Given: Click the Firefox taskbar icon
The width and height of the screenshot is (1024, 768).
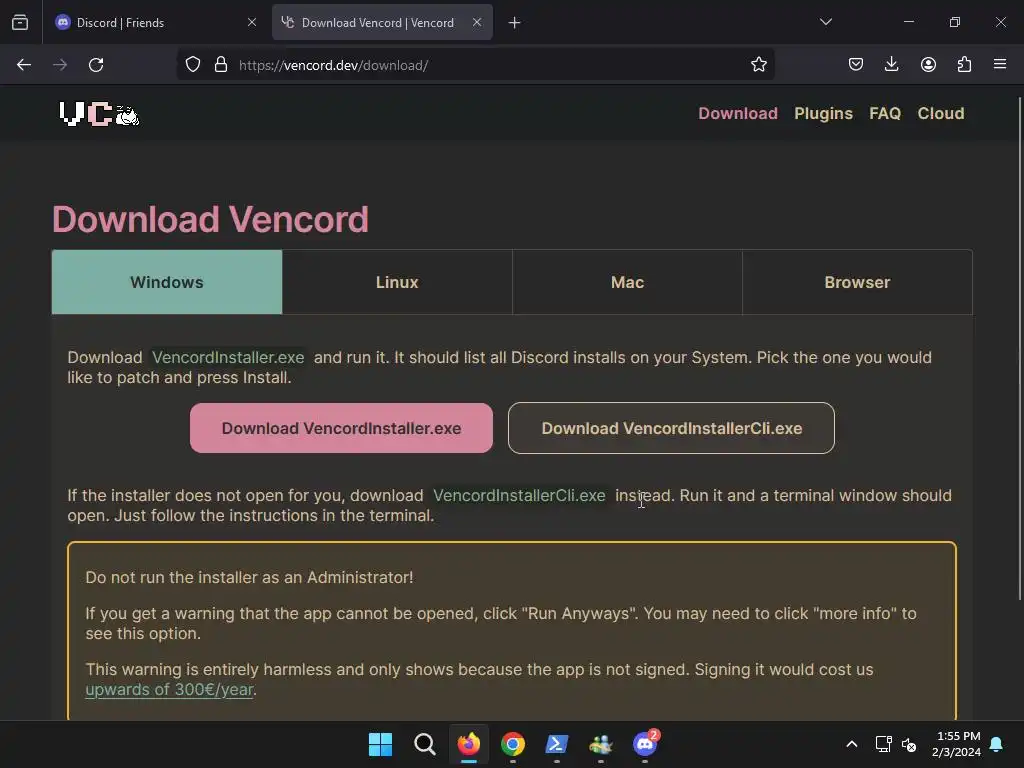Looking at the screenshot, I should pyautogui.click(x=469, y=744).
